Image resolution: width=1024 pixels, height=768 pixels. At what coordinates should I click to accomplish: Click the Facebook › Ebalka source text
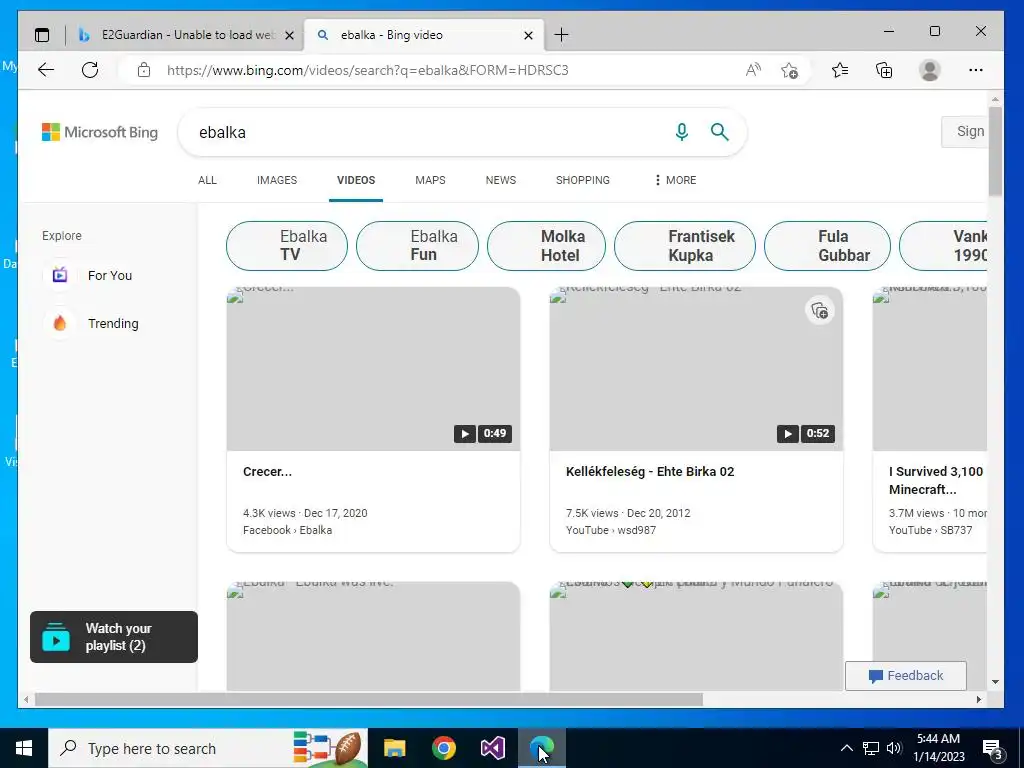[287, 530]
